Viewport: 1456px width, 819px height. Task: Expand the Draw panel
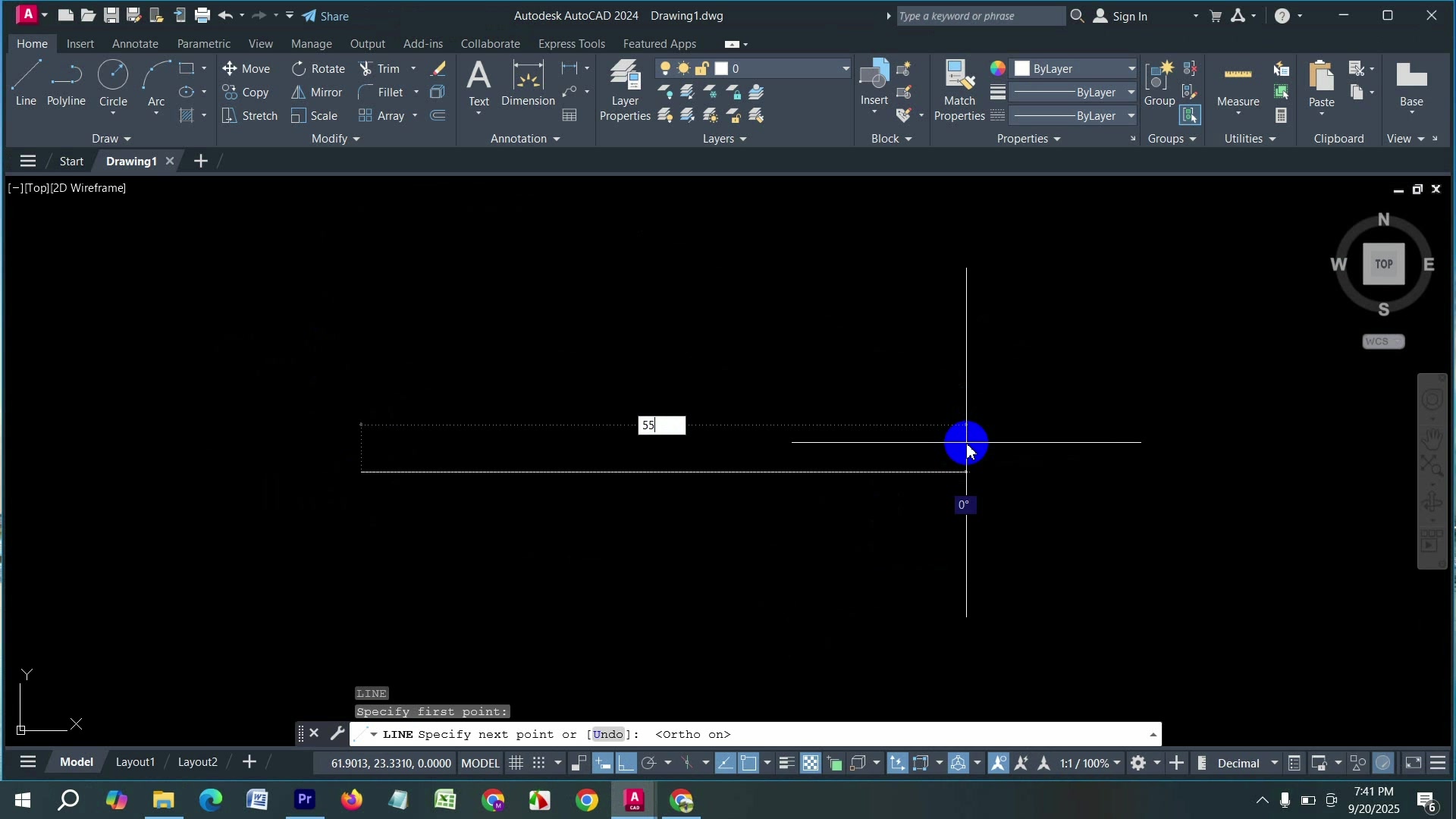click(x=111, y=139)
